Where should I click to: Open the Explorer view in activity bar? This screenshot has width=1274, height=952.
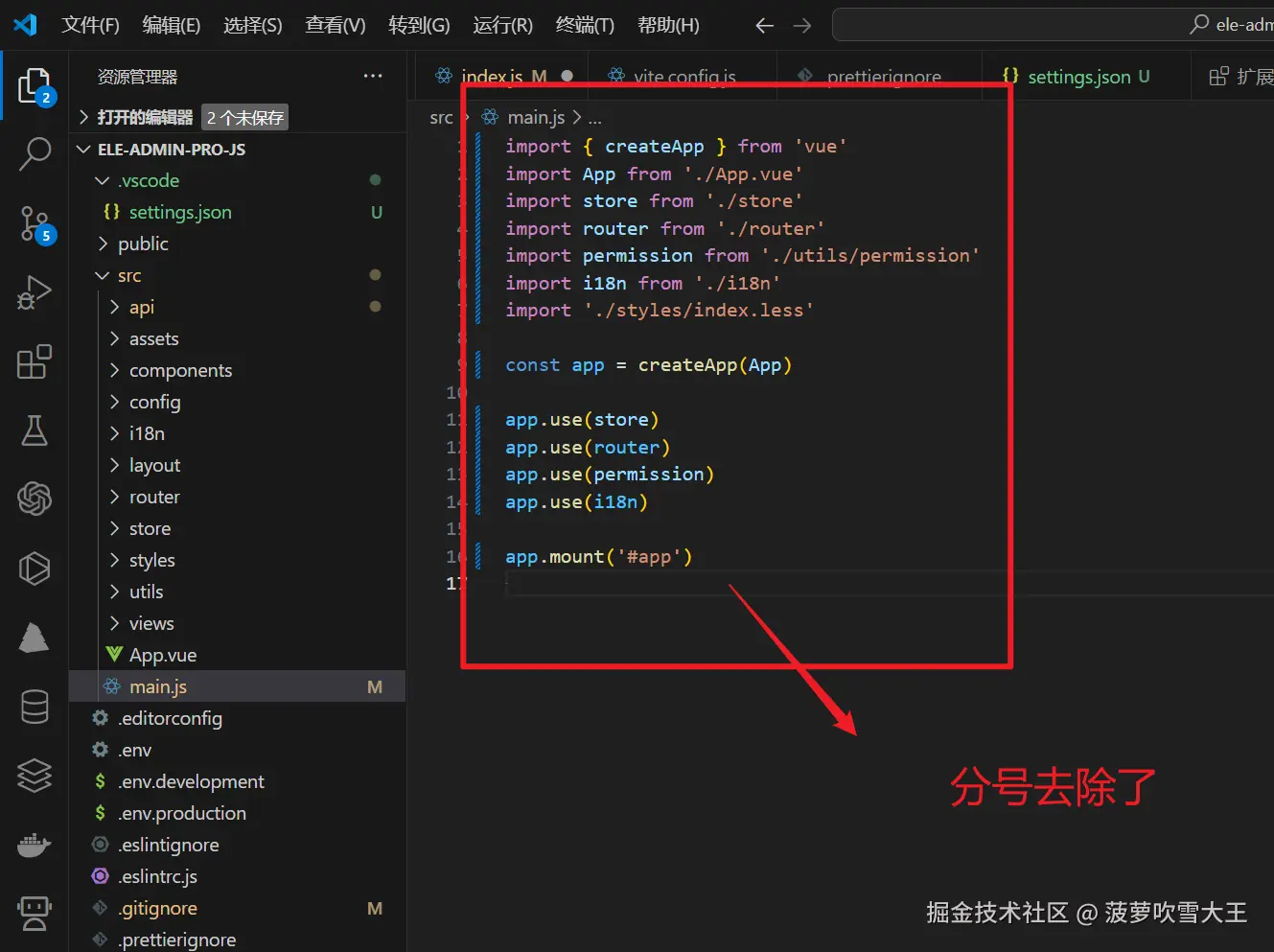(x=35, y=86)
